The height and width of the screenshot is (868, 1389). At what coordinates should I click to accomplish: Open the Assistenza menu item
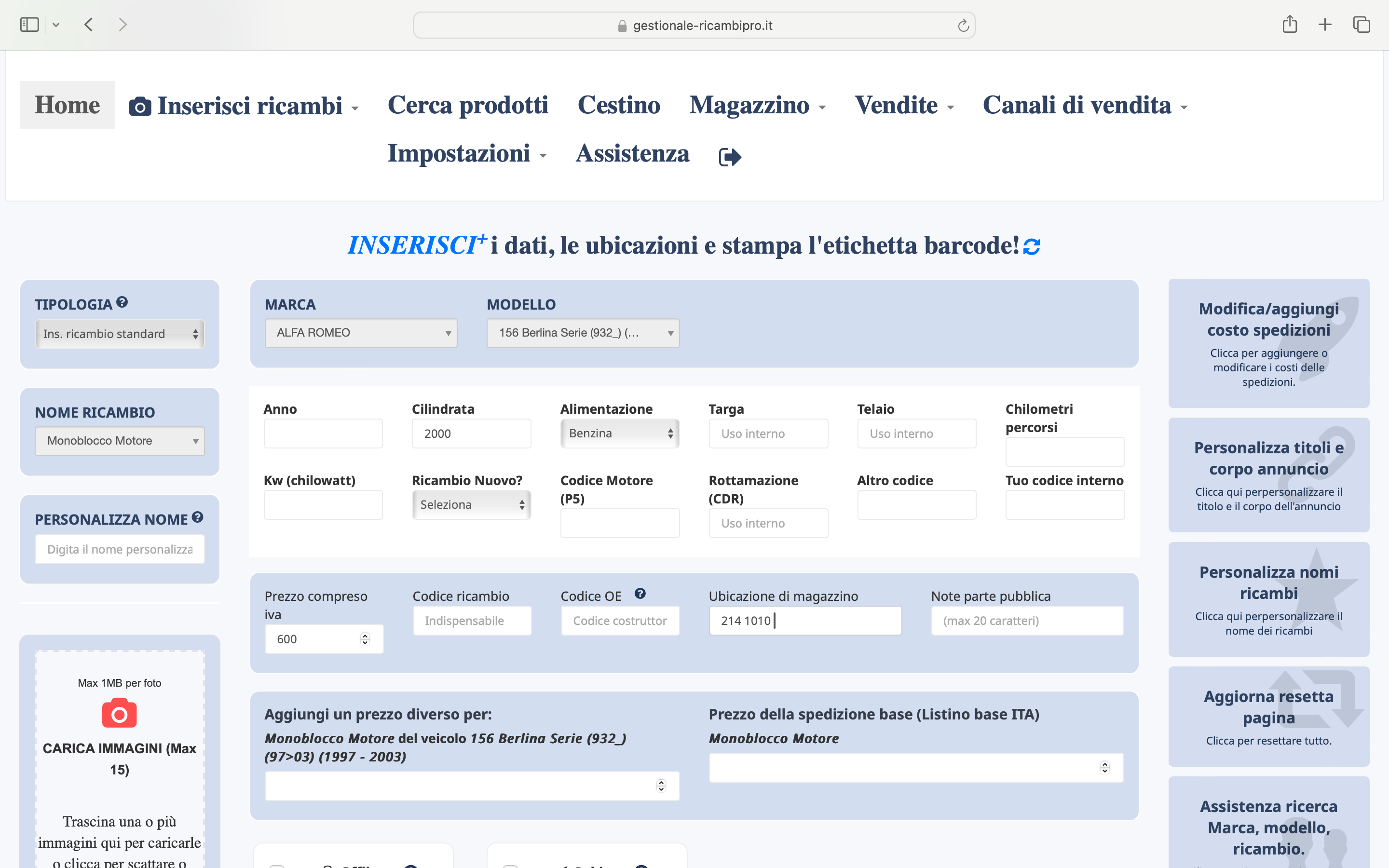click(x=632, y=153)
